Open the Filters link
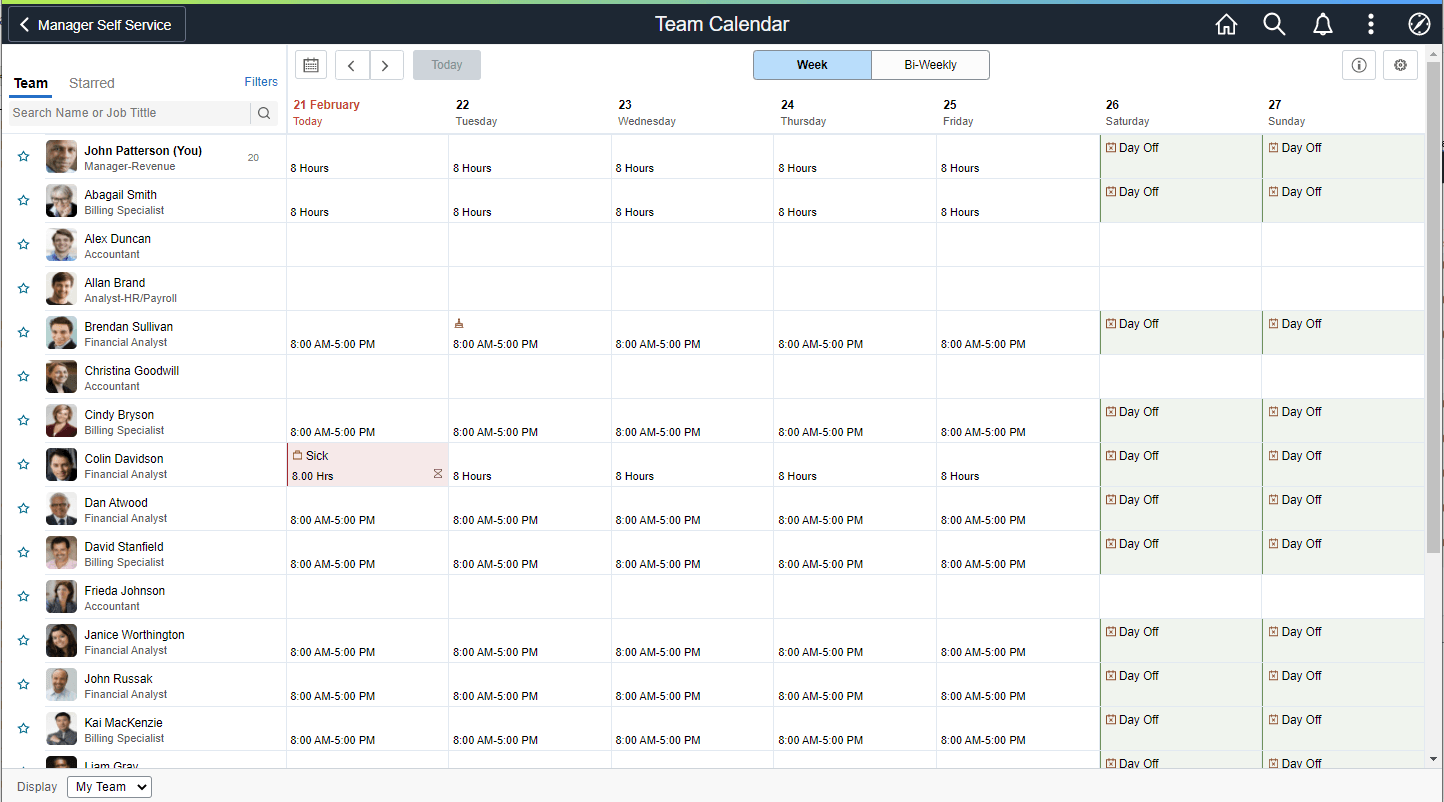This screenshot has width=1444, height=802. pyautogui.click(x=260, y=81)
